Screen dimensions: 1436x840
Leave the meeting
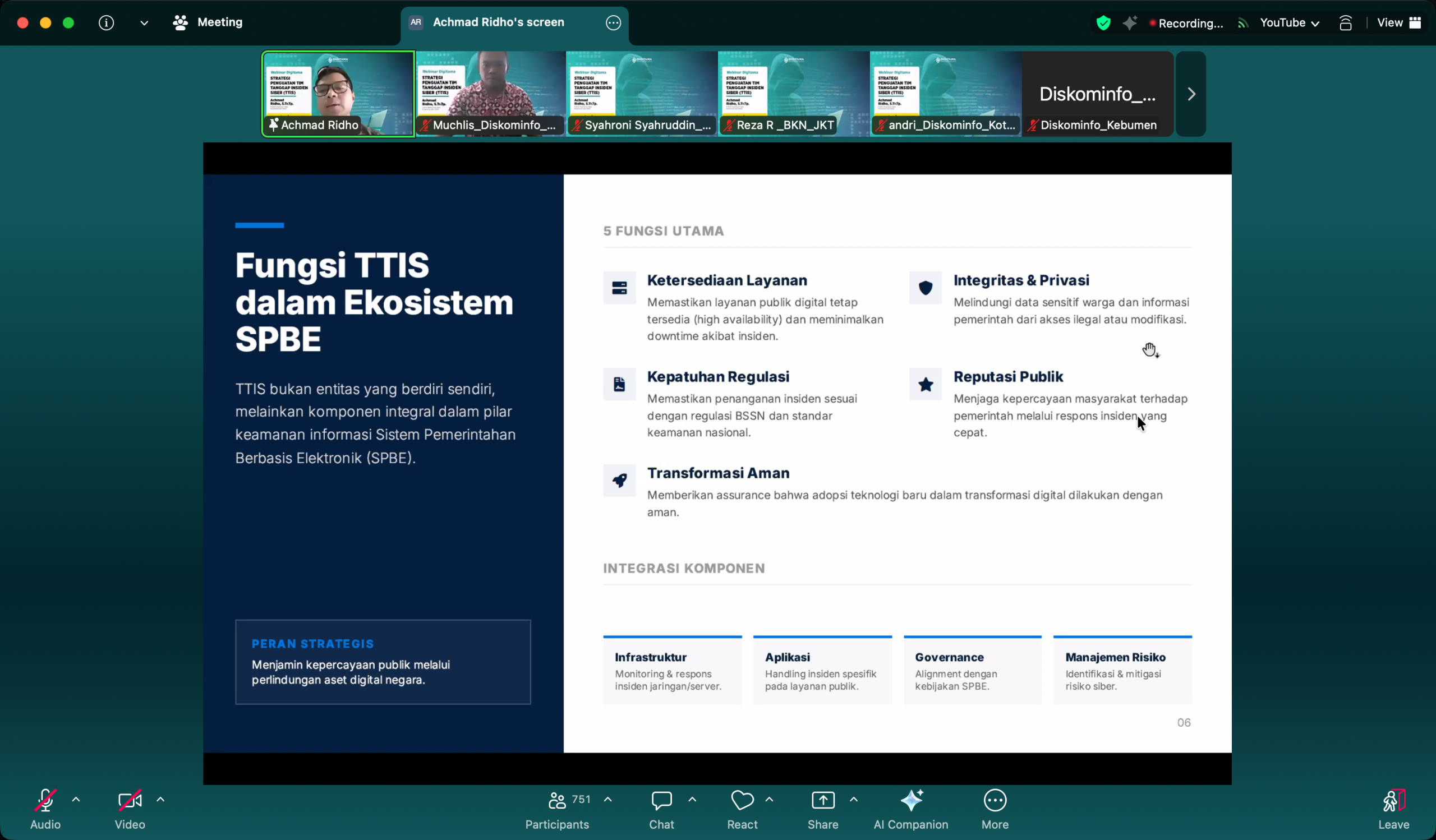(x=1393, y=809)
